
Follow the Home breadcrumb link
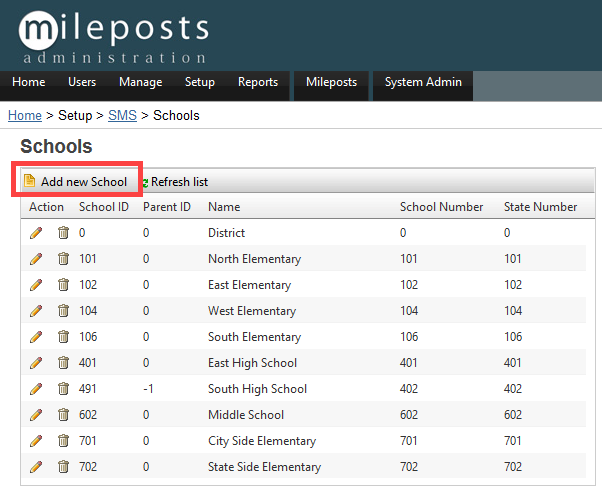coord(25,116)
